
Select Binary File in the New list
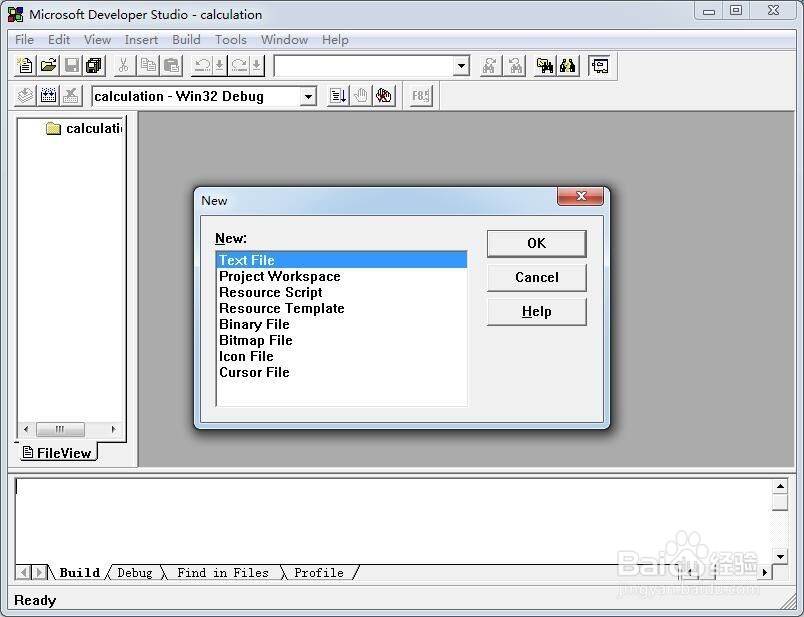tap(341, 324)
